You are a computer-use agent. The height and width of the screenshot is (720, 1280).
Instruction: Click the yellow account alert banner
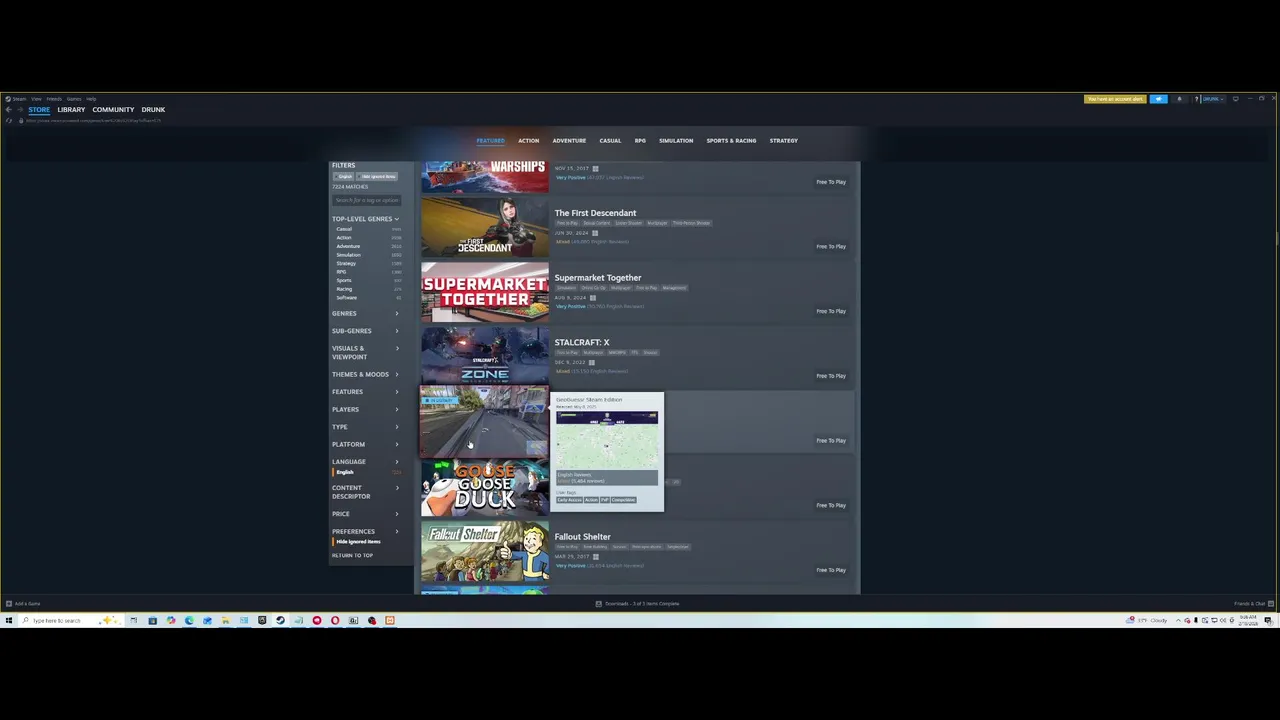1115,99
